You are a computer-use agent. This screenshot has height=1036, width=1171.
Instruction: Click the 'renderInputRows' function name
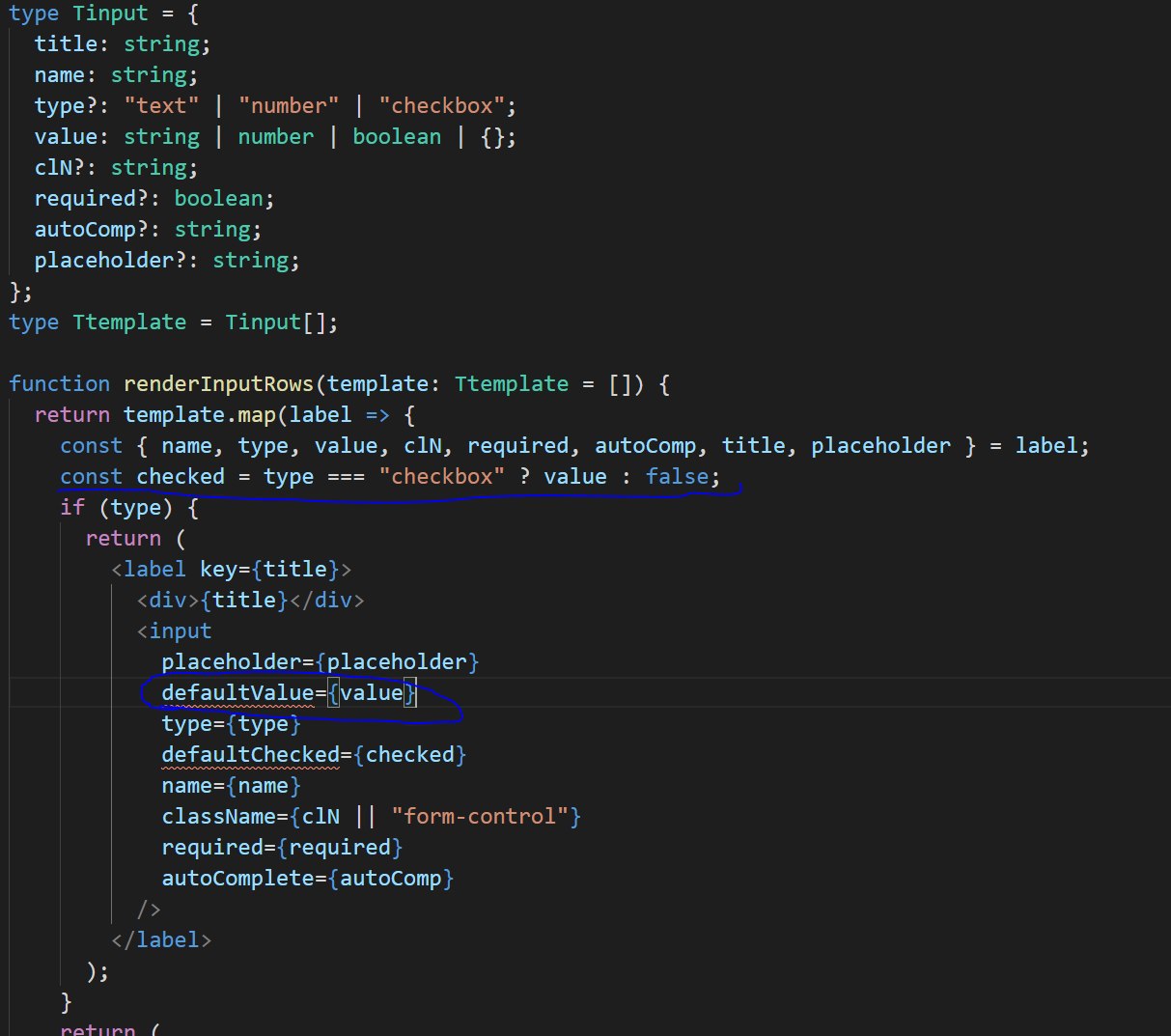(218, 384)
